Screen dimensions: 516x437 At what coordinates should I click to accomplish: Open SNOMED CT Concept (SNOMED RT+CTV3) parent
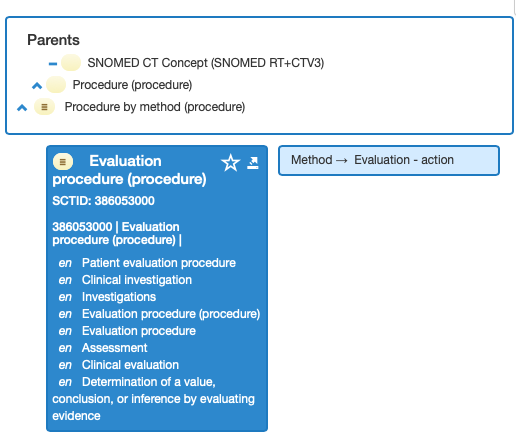tap(206, 63)
